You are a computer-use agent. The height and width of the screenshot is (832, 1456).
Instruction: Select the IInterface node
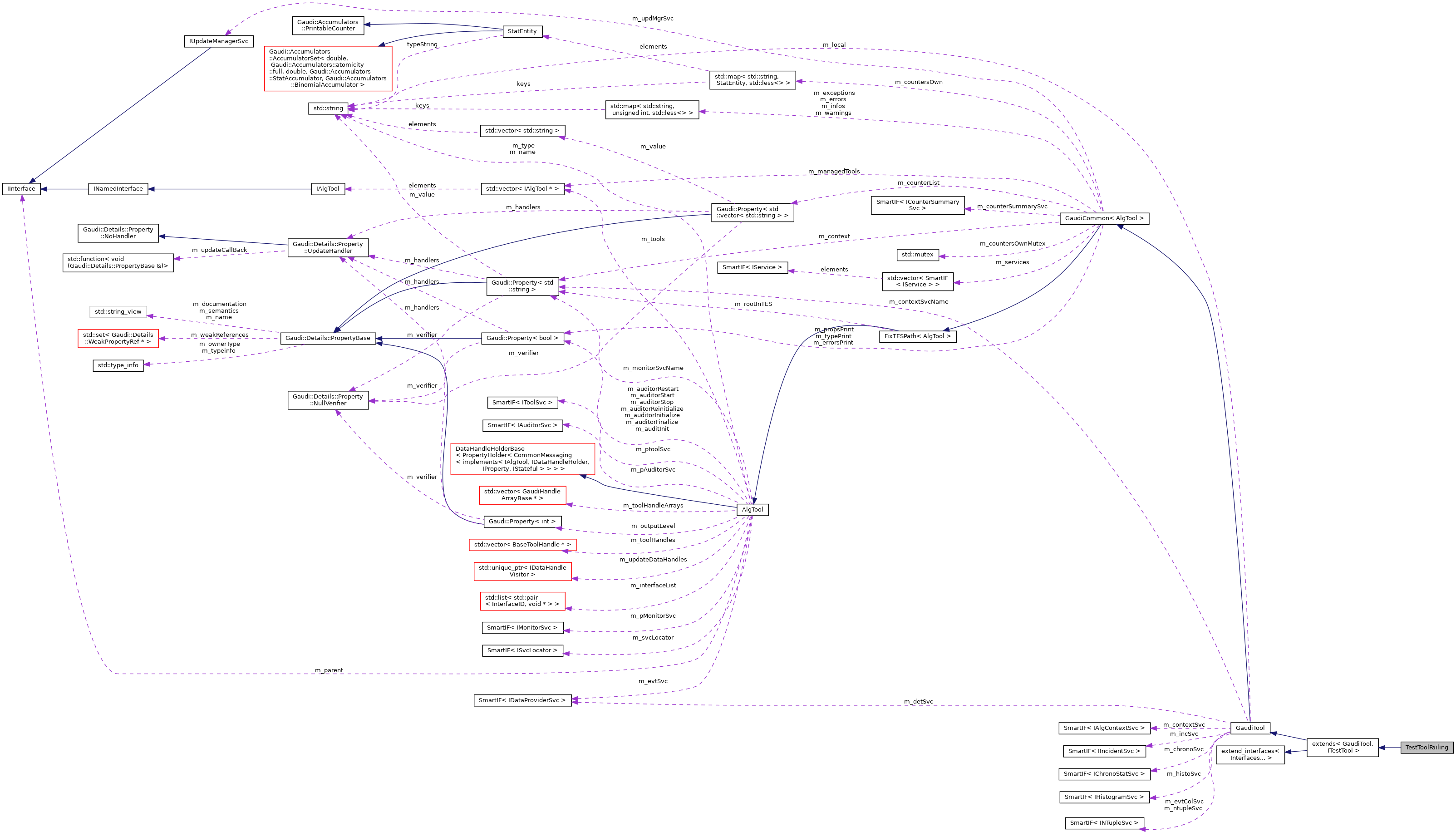(21, 188)
